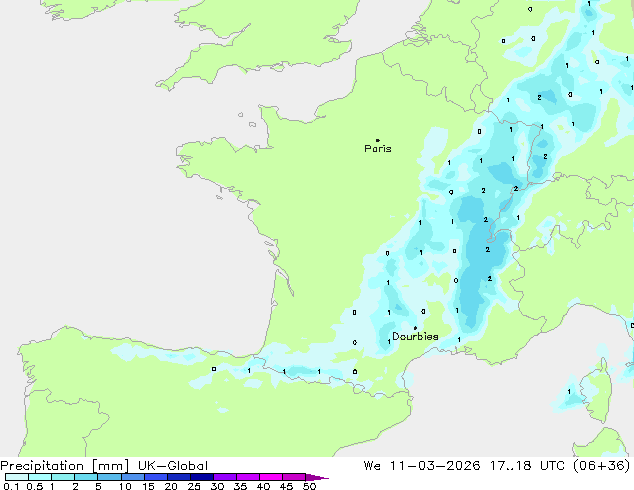Click the Paris city label

[378, 149]
